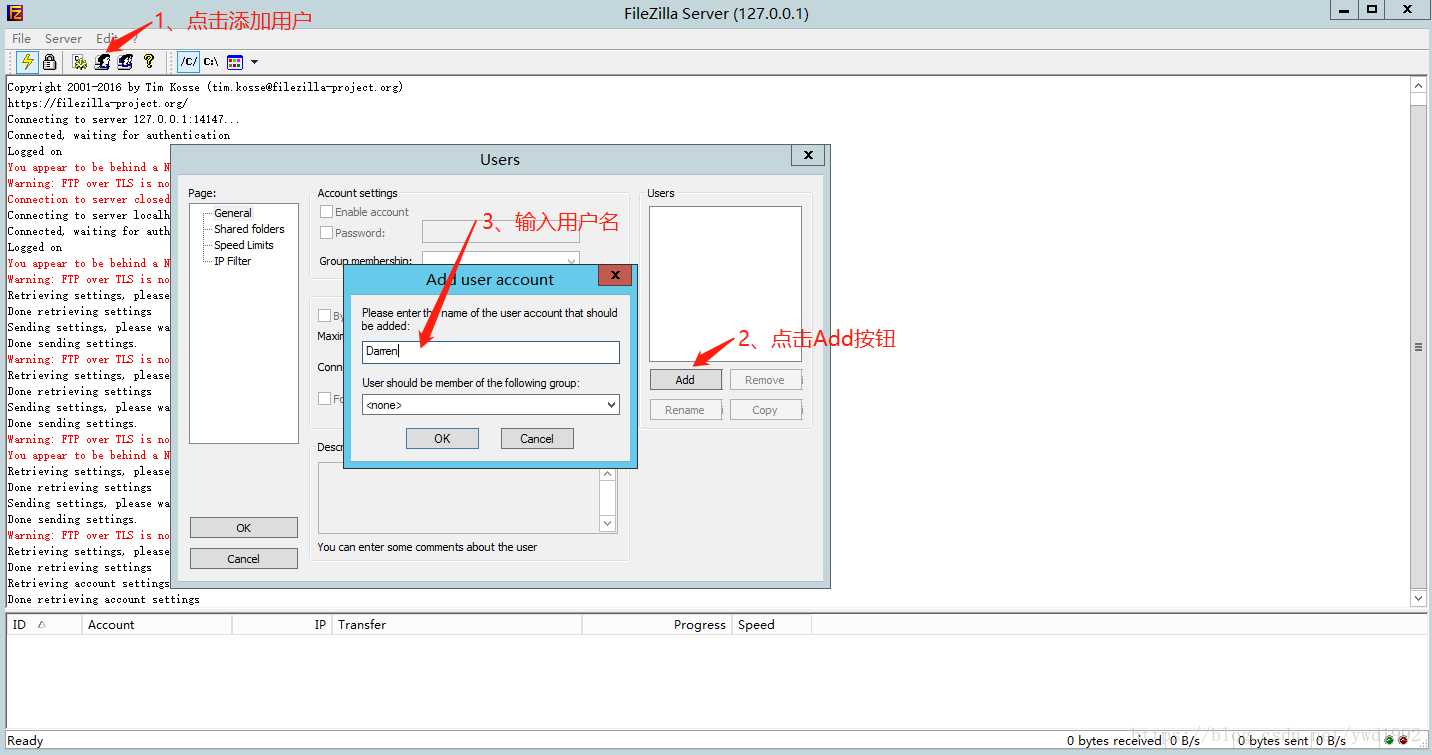Click the 0 bytes received status text
The width and height of the screenshot is (1432, 755).
point(1114,741)
